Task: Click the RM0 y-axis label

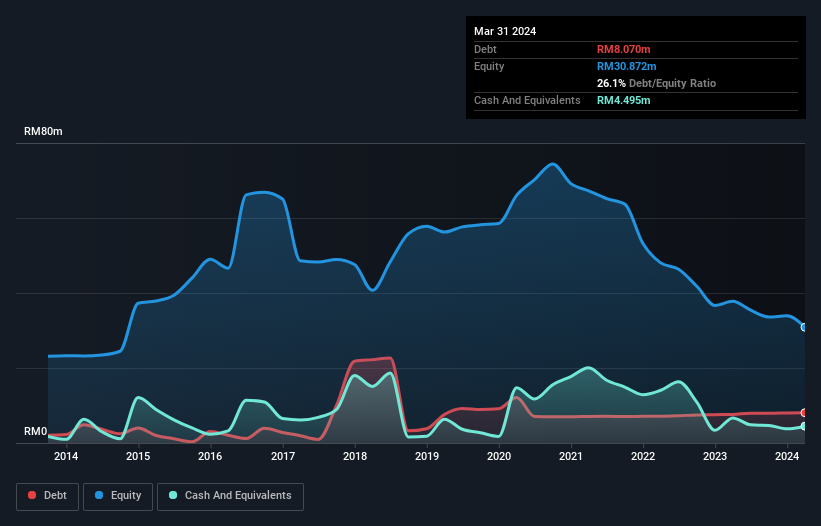Action: pos(35,431)
